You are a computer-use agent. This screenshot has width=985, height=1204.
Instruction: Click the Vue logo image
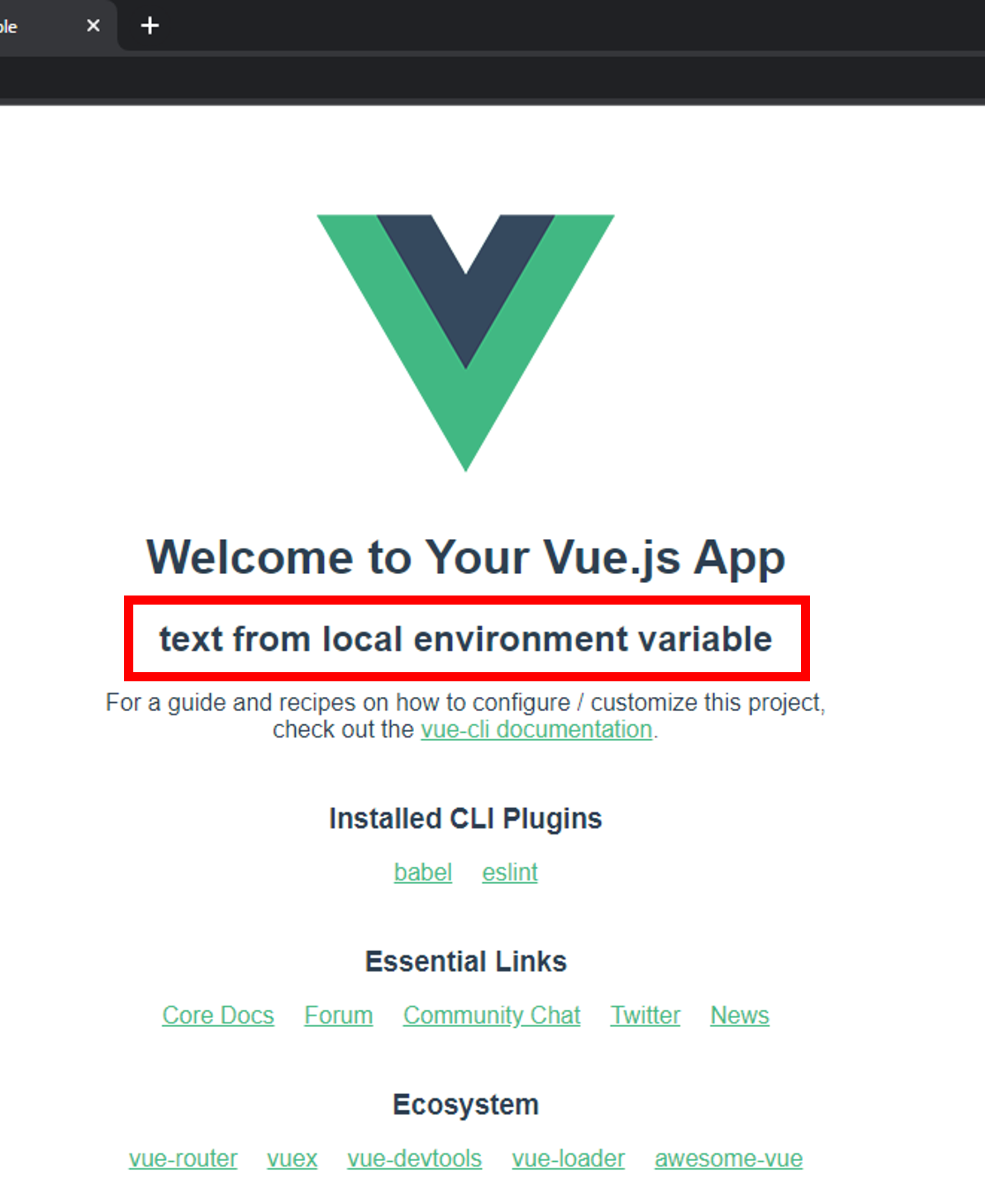(466, 343)
